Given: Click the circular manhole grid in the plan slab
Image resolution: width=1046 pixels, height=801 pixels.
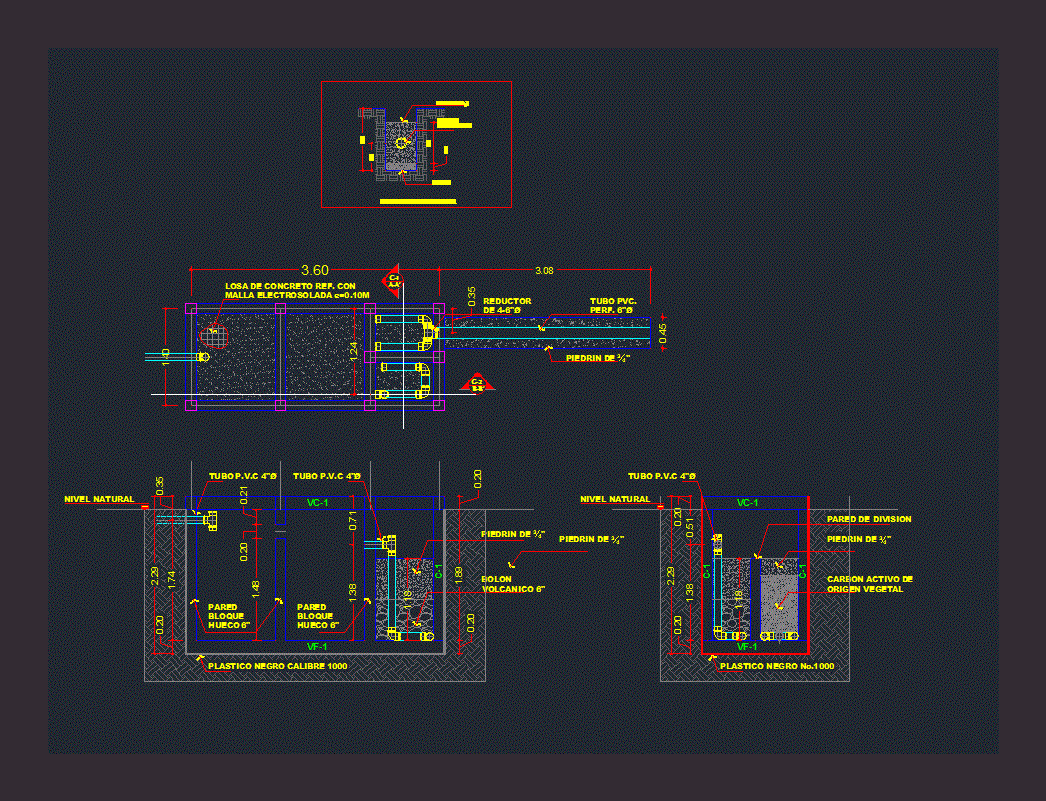Looking at the screenshot, I should 214,335.
